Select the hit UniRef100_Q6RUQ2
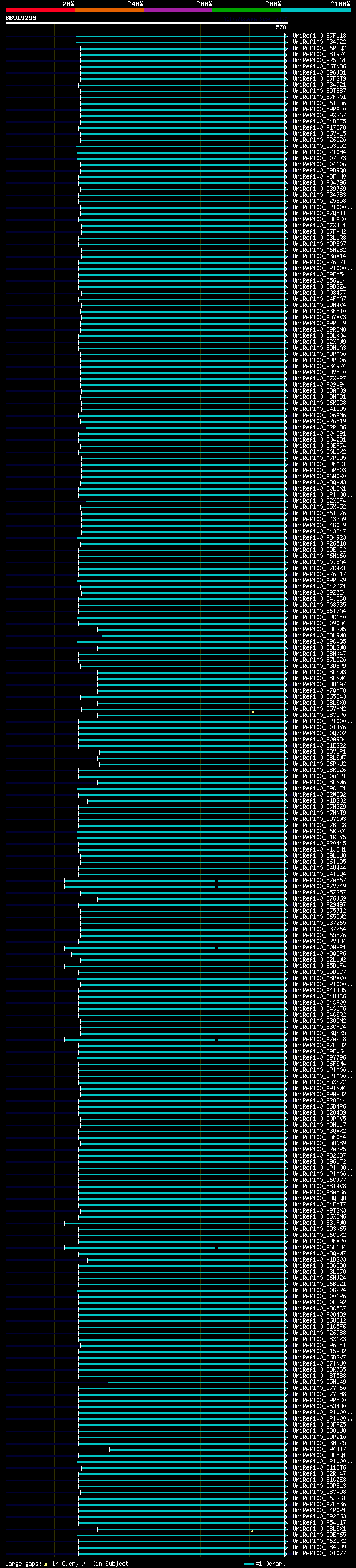356x1568 pixels. pos(319,48)
